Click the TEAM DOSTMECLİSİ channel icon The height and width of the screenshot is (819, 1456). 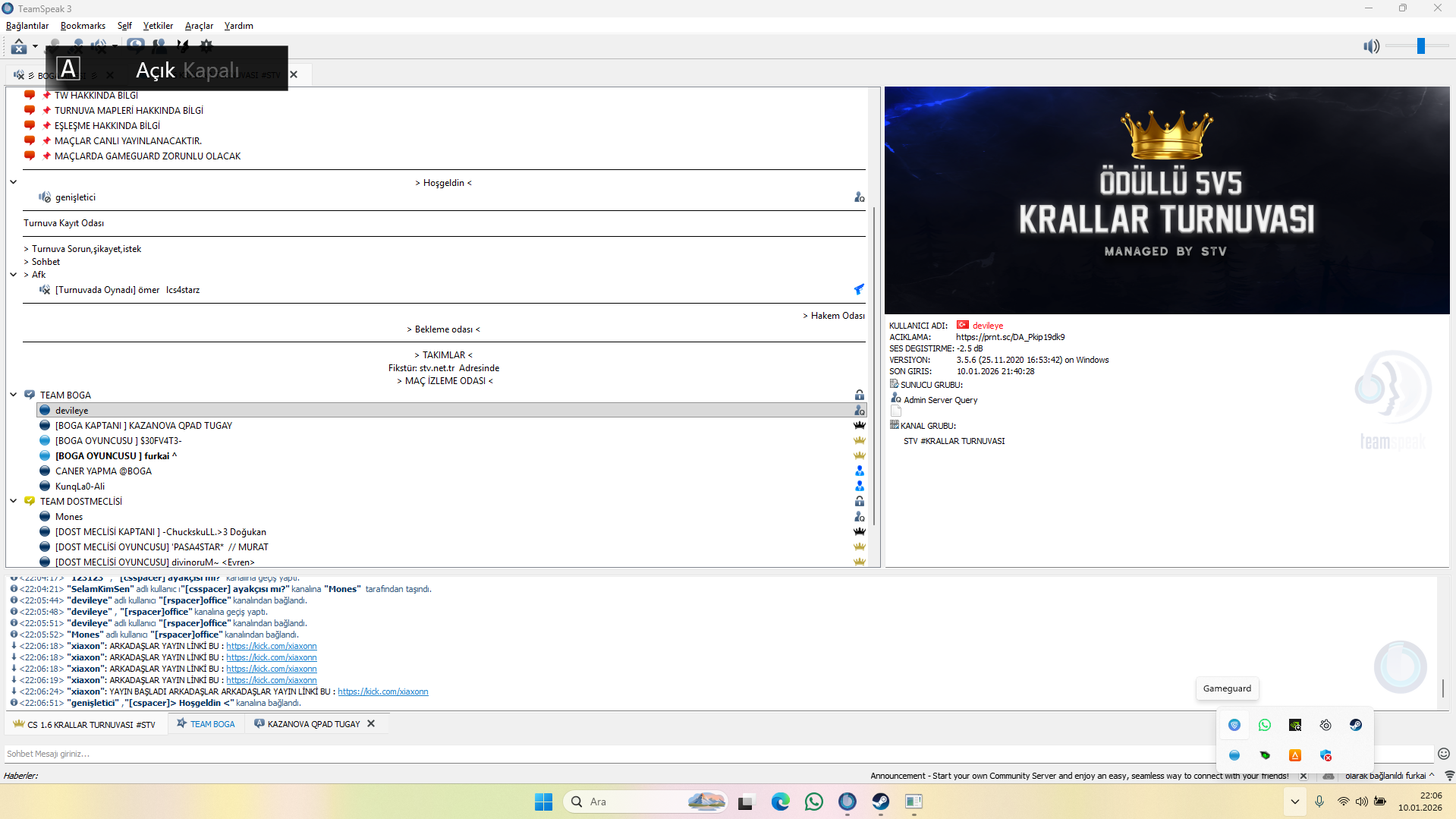pyautogui.click(x=30, y=501)
